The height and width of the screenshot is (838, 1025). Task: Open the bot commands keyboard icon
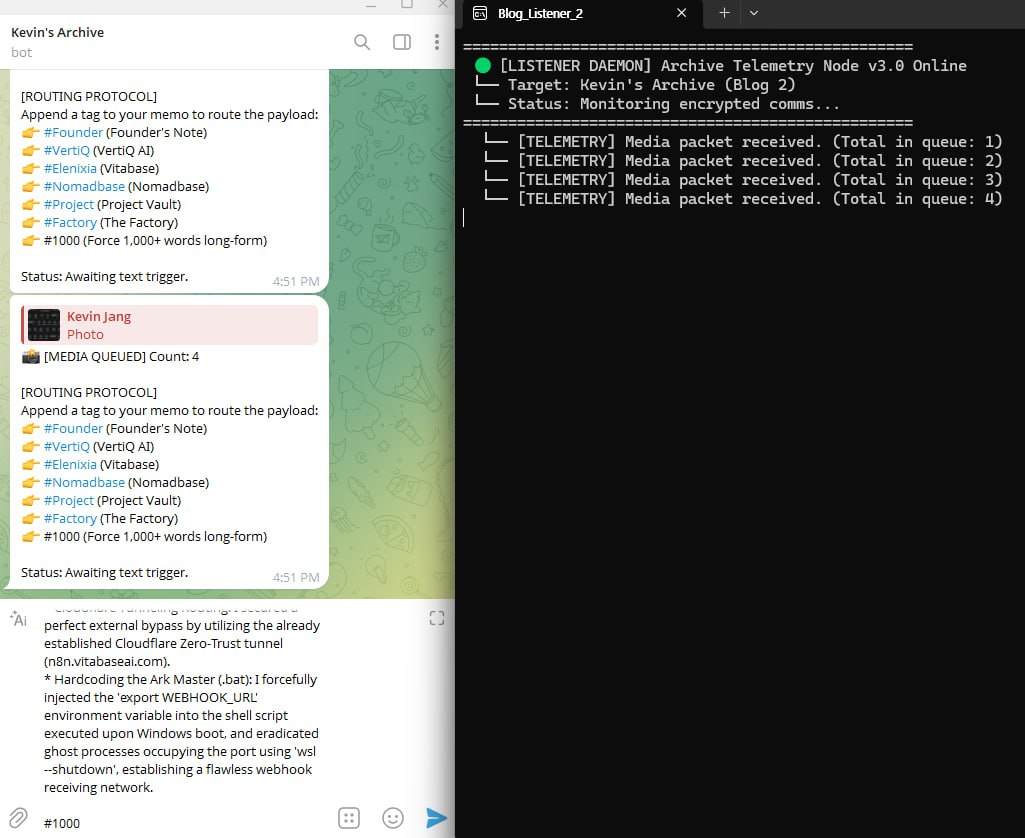click(348, 818)
